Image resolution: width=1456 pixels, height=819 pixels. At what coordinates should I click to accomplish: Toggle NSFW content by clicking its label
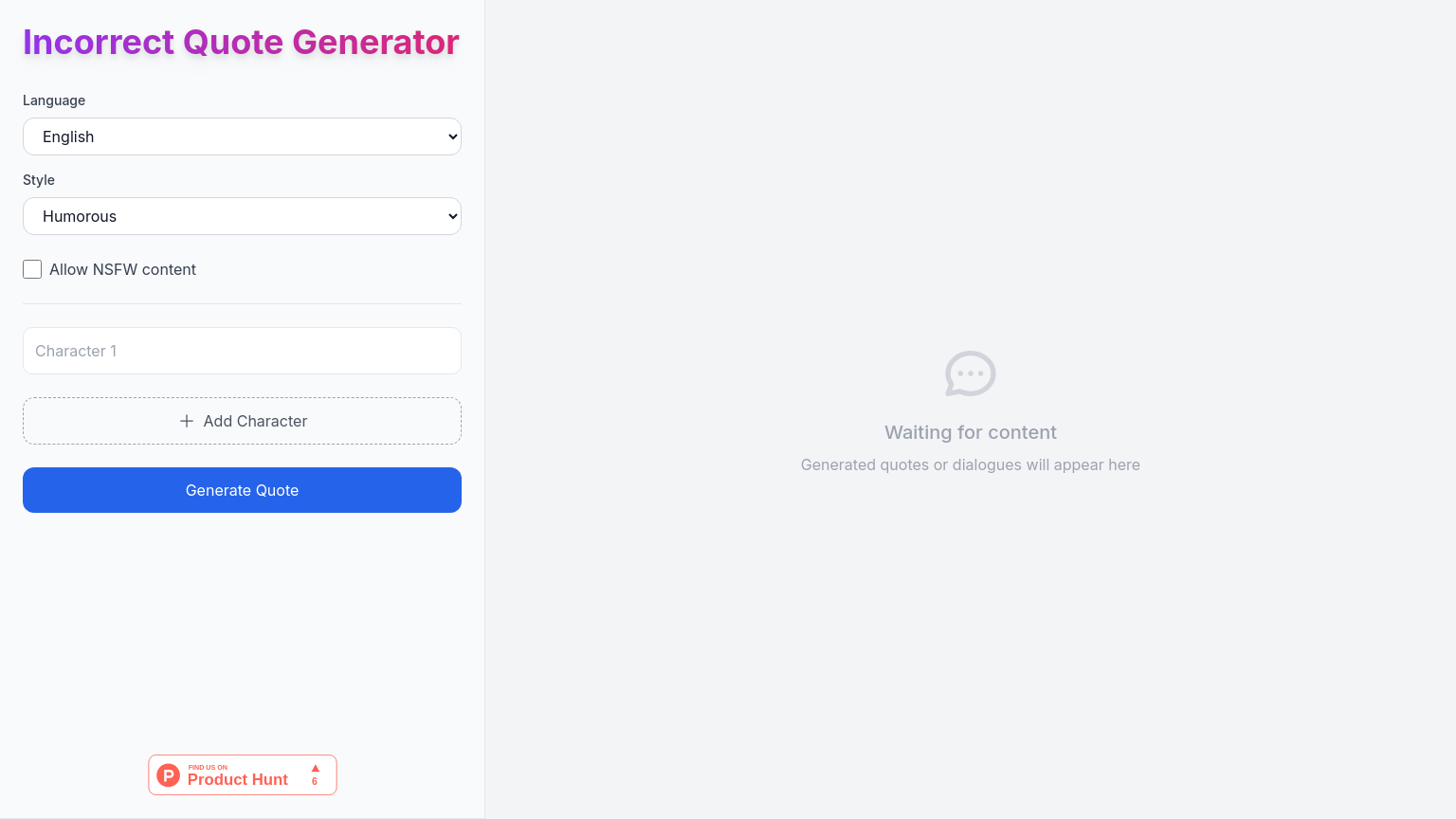tap(122, 269)
